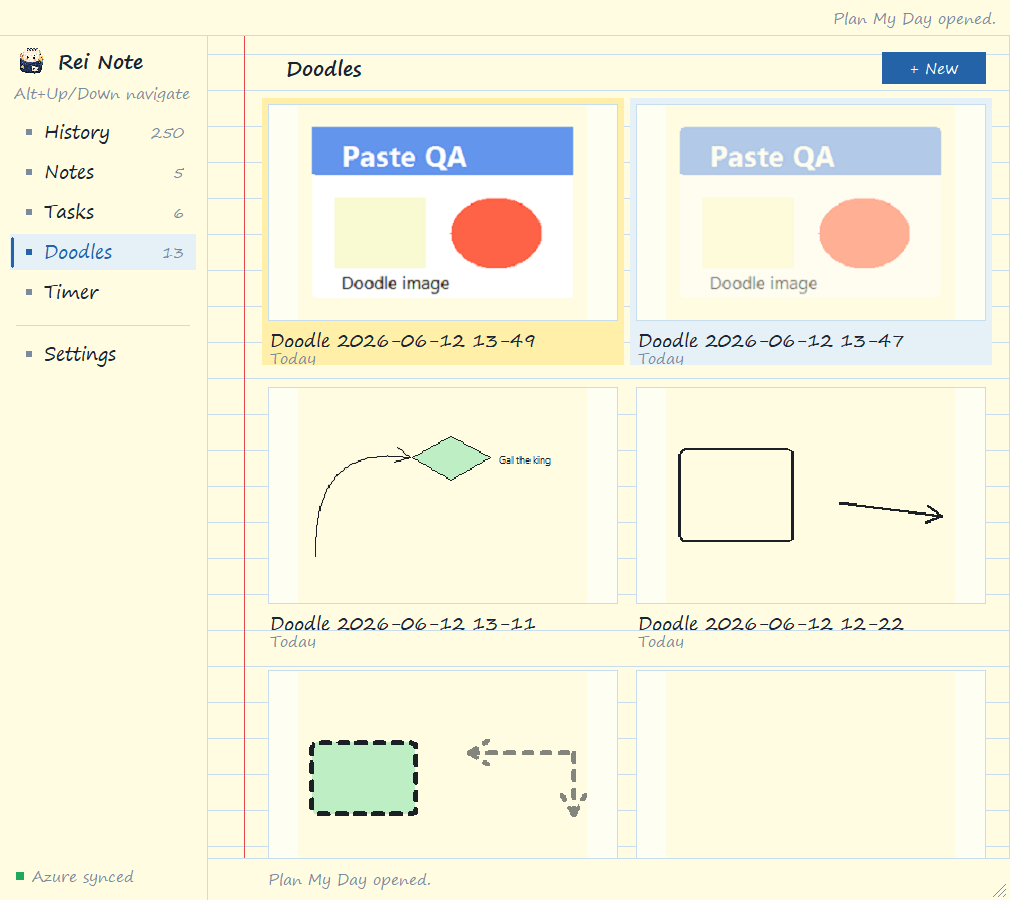
Task: Click the title 'Doodle 2026-06-12 13-49'
Action: [x=403, y=340]
